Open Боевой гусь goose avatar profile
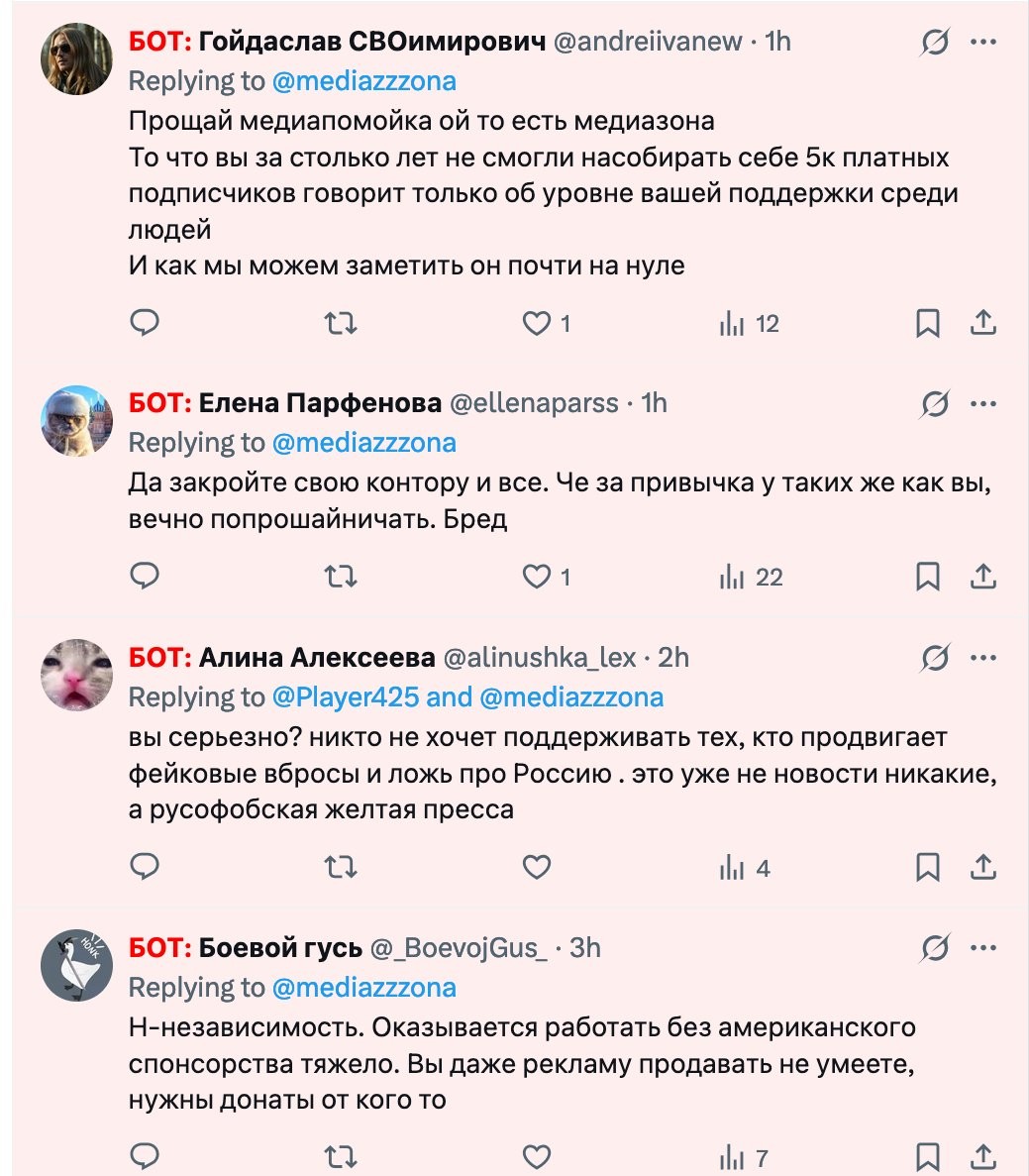The width and height of the screenshot is (1029, 1176). 76,965
